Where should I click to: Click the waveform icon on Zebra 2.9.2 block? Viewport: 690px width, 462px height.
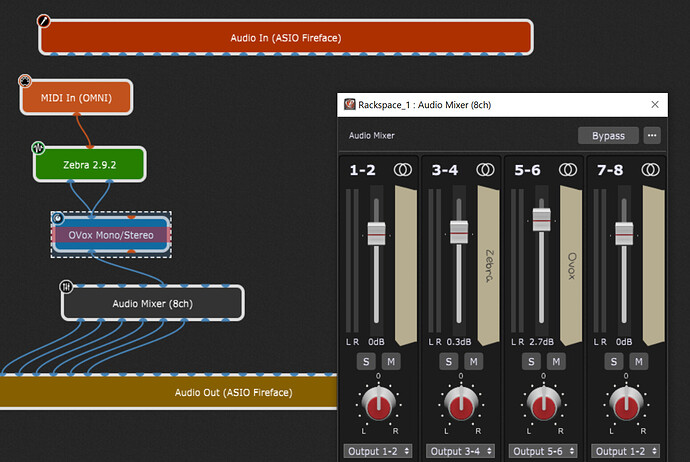tap(38, 148)
